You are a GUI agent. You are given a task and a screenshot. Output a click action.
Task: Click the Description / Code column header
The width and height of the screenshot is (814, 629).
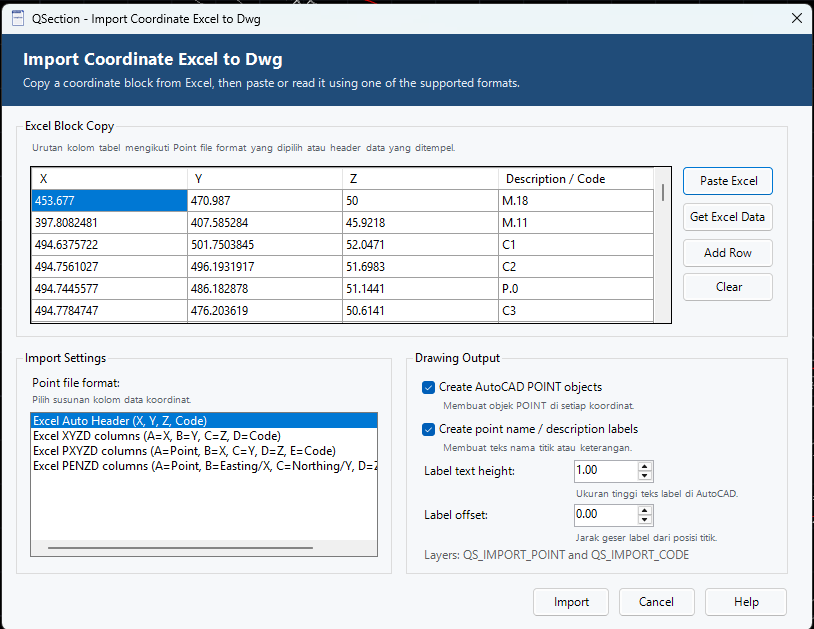coord(576,179)
